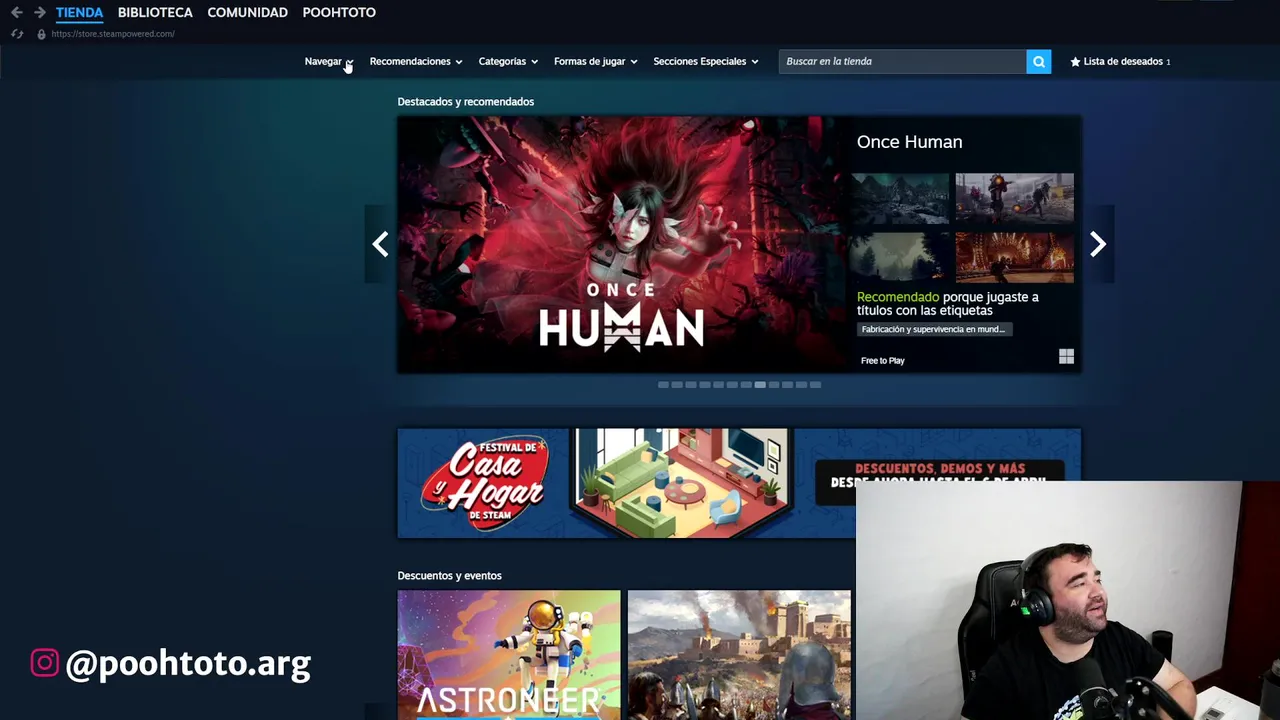Viewport: 1280px width, 720px height.
Task: Select the last carousel page dot
Action: tap(815, 385)
